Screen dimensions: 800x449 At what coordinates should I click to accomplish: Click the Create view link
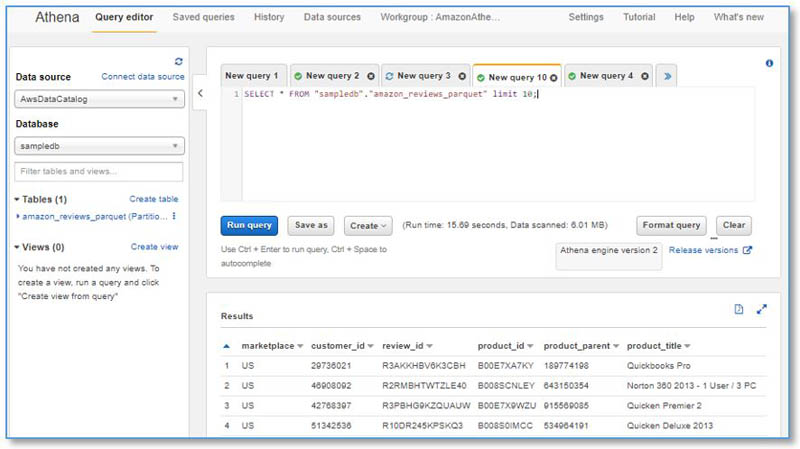[x=155, y=247]
